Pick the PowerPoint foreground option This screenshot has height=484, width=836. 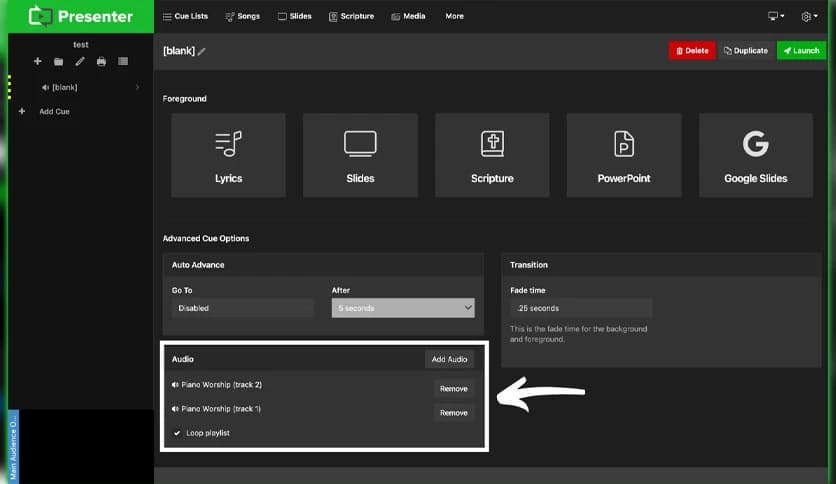coord(624,155)
